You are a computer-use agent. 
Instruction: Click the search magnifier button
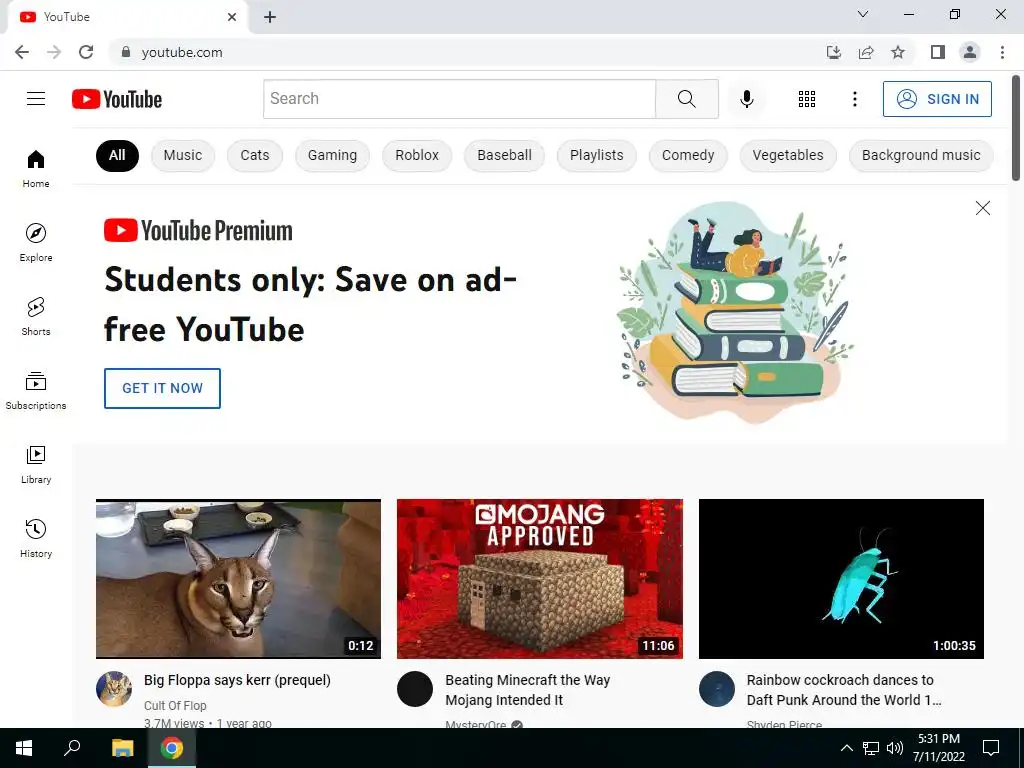click(686, 99)
